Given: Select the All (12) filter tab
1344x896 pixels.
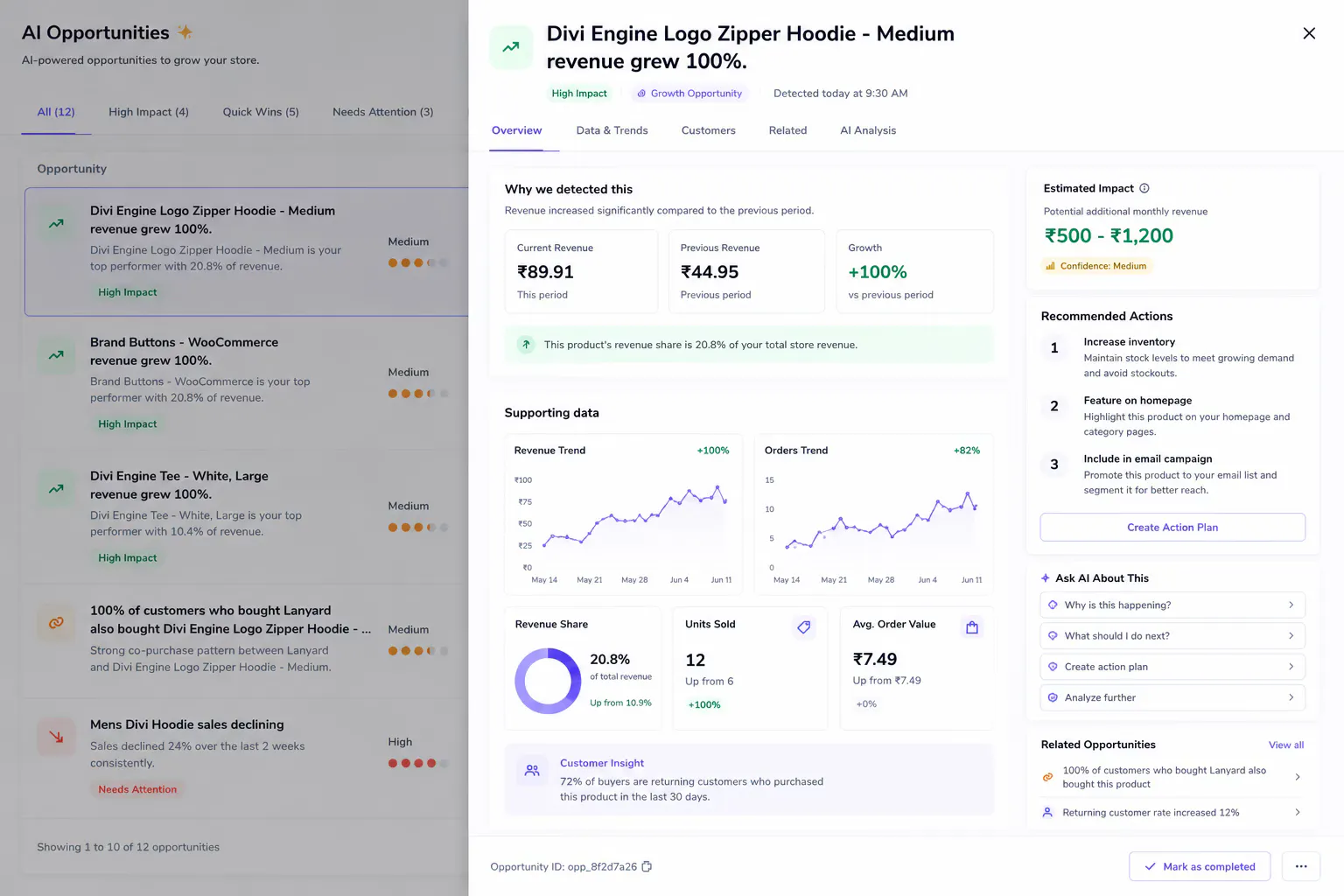Looking at the screenshot, I should coord(56,112).
